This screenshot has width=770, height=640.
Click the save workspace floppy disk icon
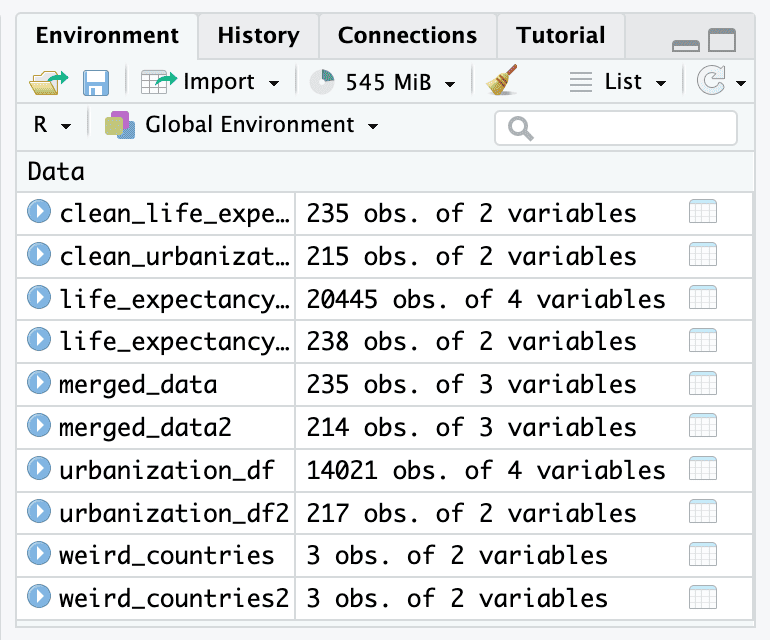coord(95,82)
